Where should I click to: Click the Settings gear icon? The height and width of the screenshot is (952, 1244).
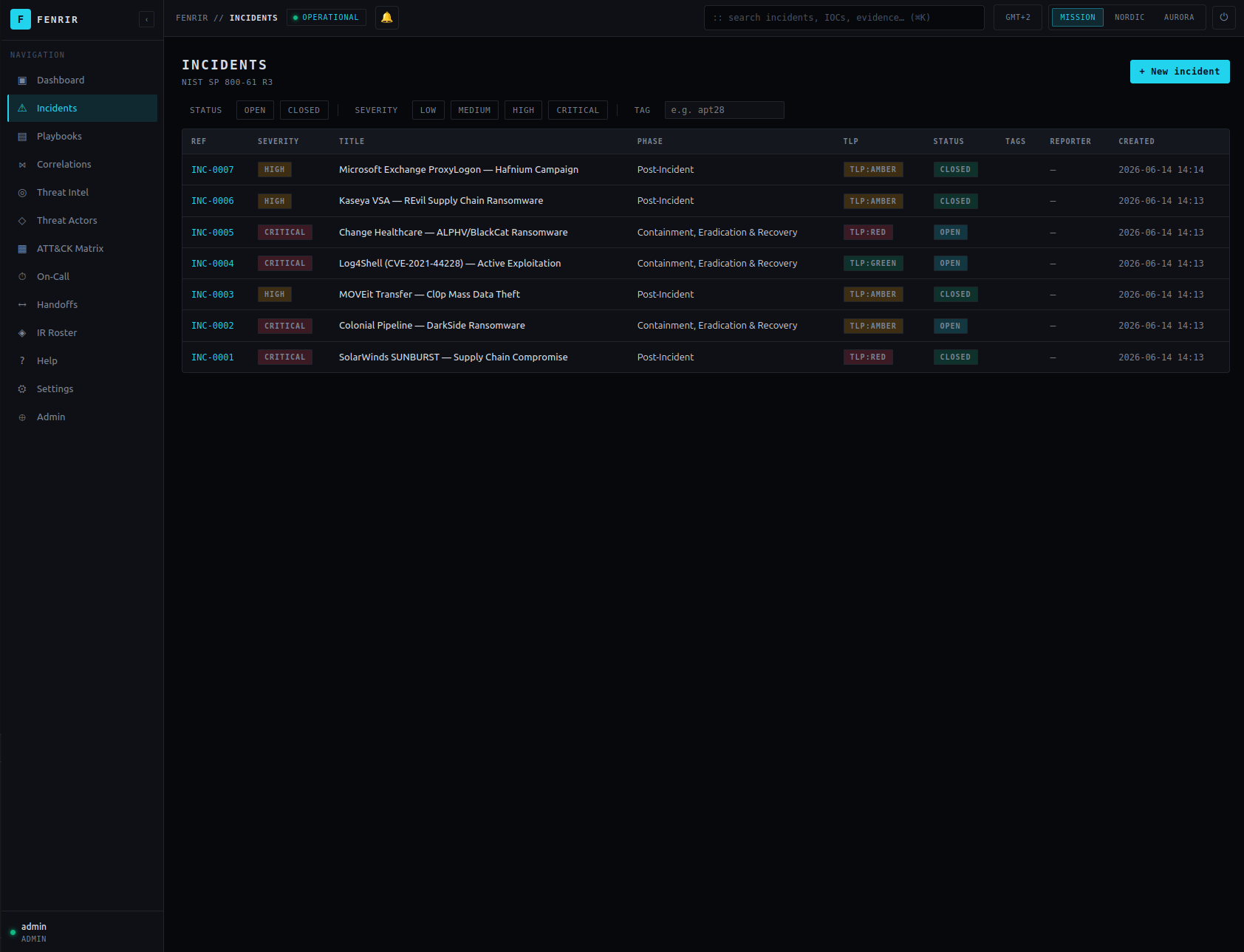pos(22,388)
